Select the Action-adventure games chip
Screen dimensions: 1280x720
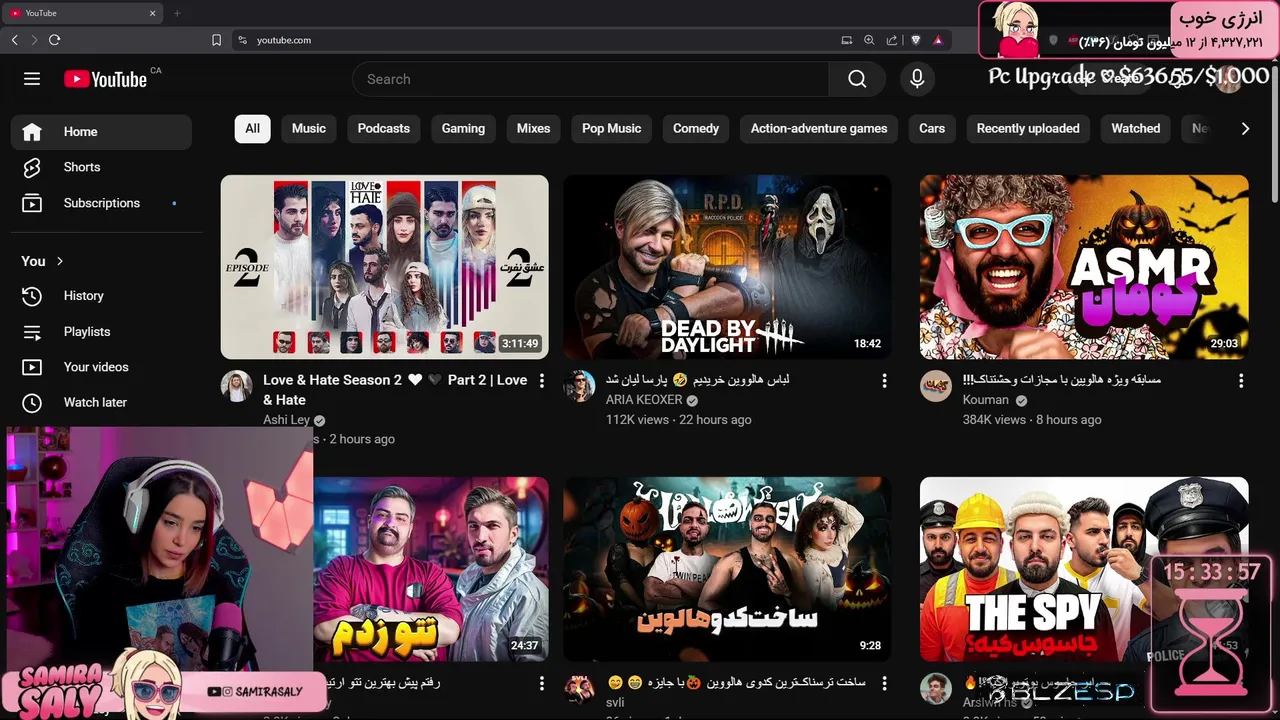tap(819, 128)
